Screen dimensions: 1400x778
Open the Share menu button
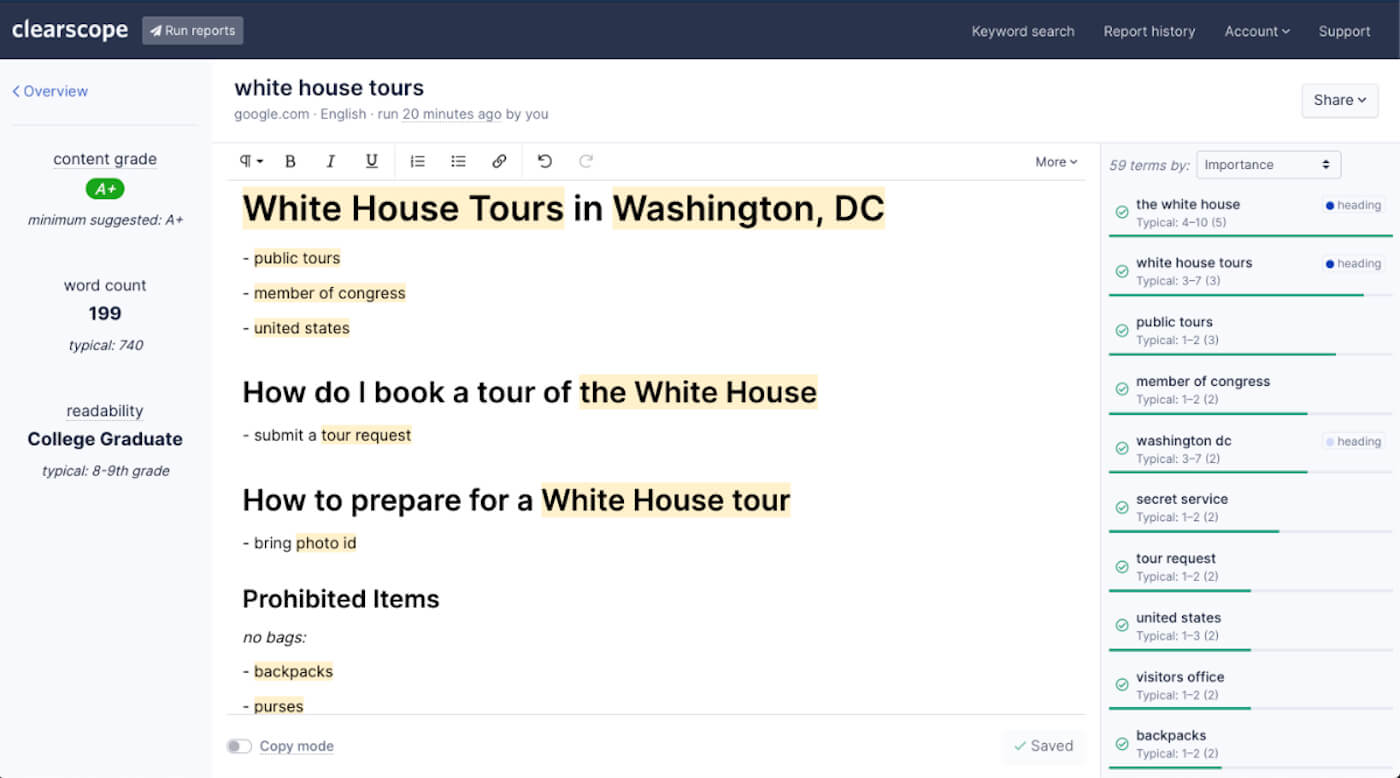[1339, 100]
